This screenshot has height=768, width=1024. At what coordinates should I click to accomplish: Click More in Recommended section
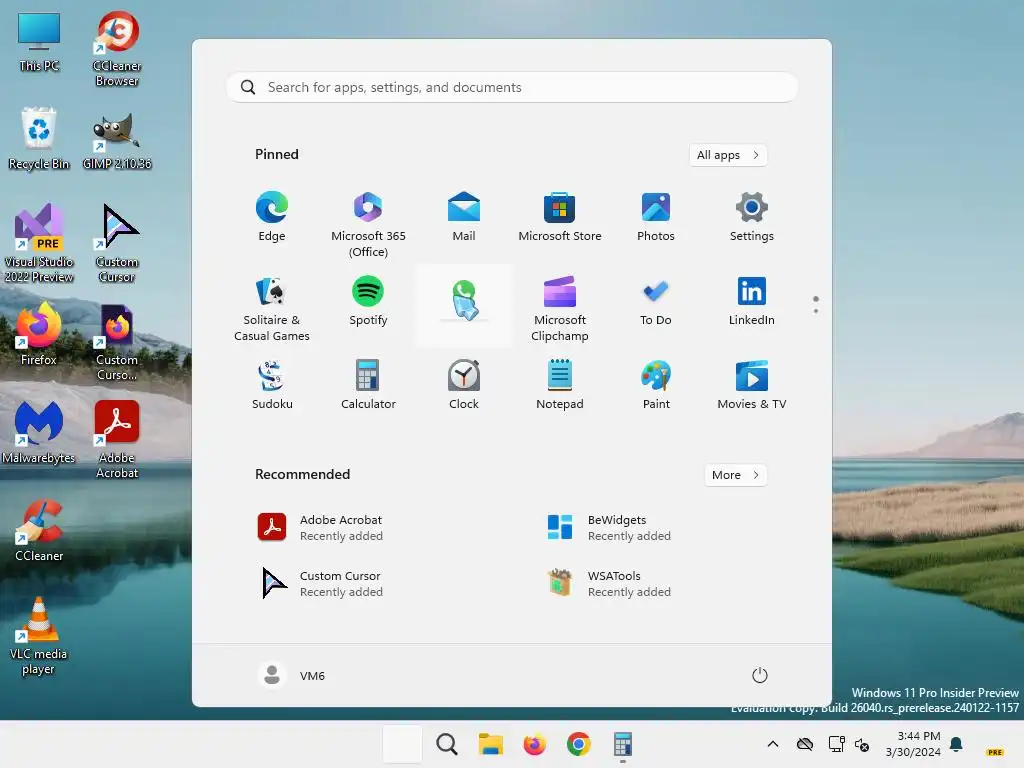click(x=735, y=475)
